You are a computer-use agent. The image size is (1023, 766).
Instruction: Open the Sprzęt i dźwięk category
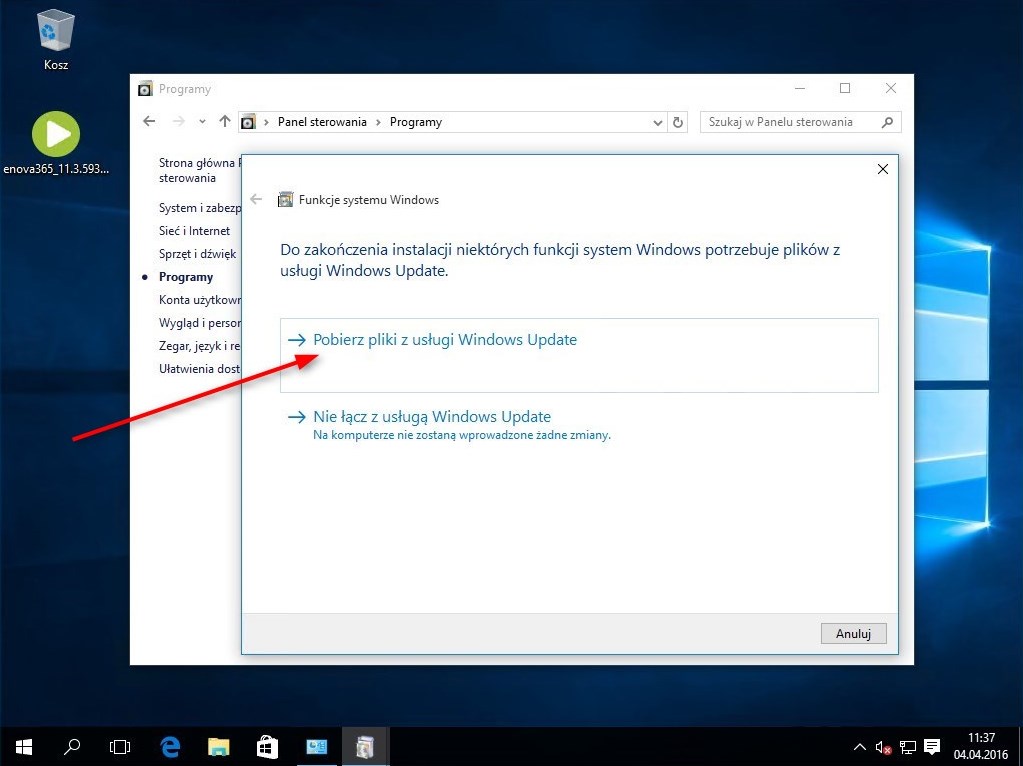pos(197,254)
